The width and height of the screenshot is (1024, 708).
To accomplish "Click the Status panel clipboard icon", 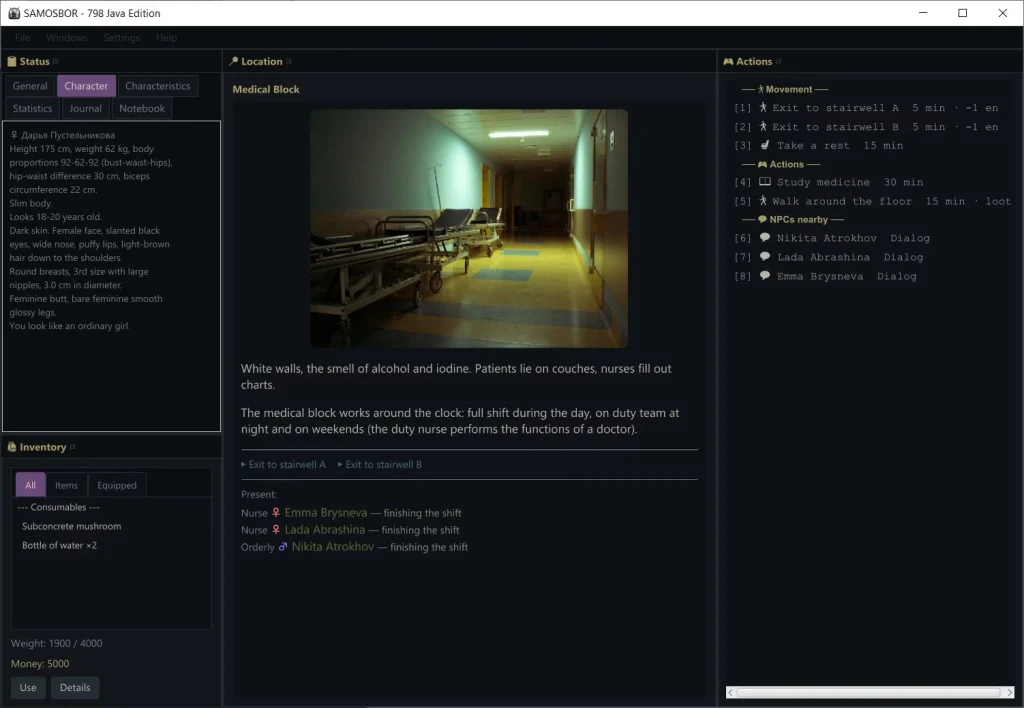I will [12, 61].
